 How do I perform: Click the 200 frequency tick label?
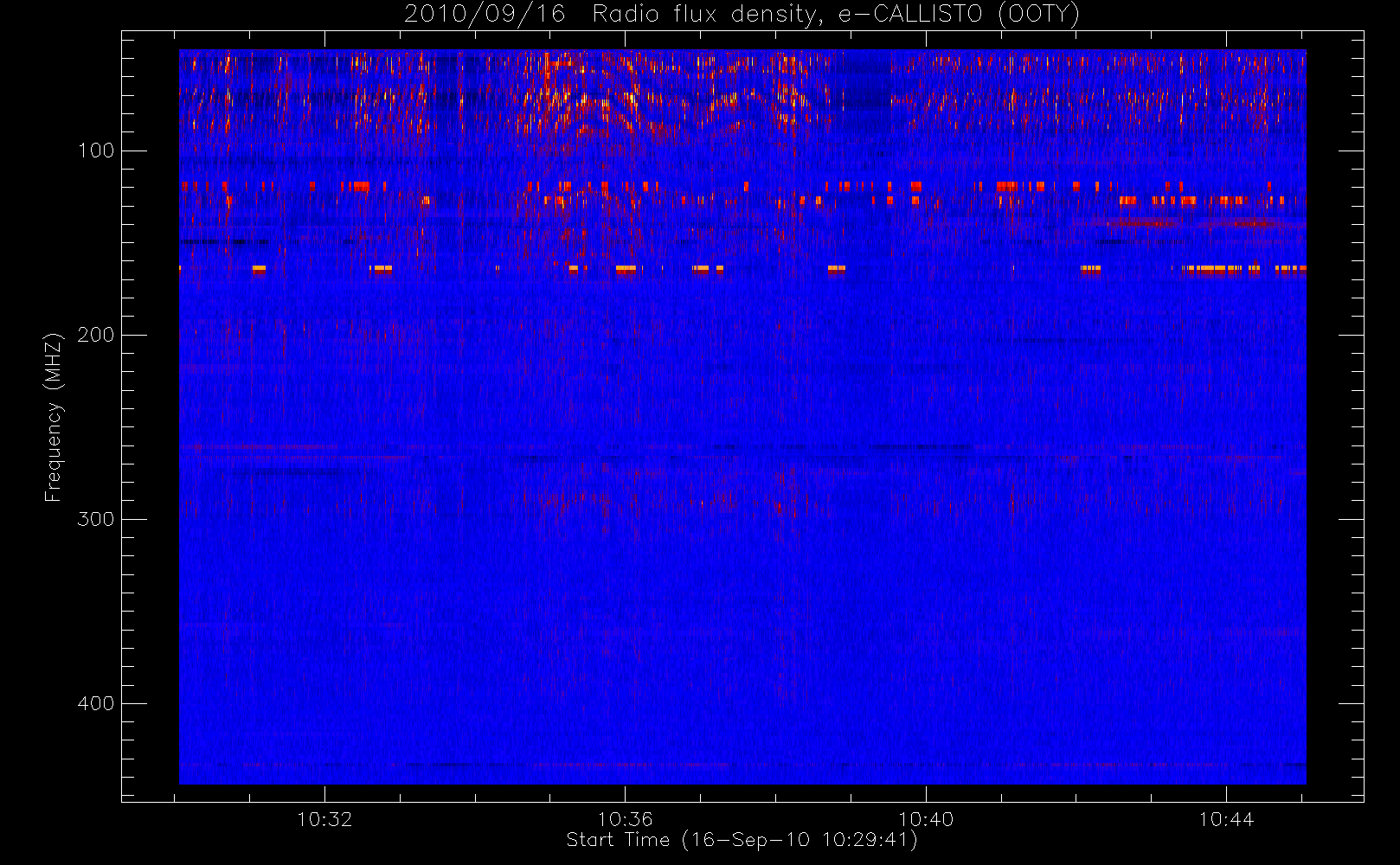(x=96, y=335)
